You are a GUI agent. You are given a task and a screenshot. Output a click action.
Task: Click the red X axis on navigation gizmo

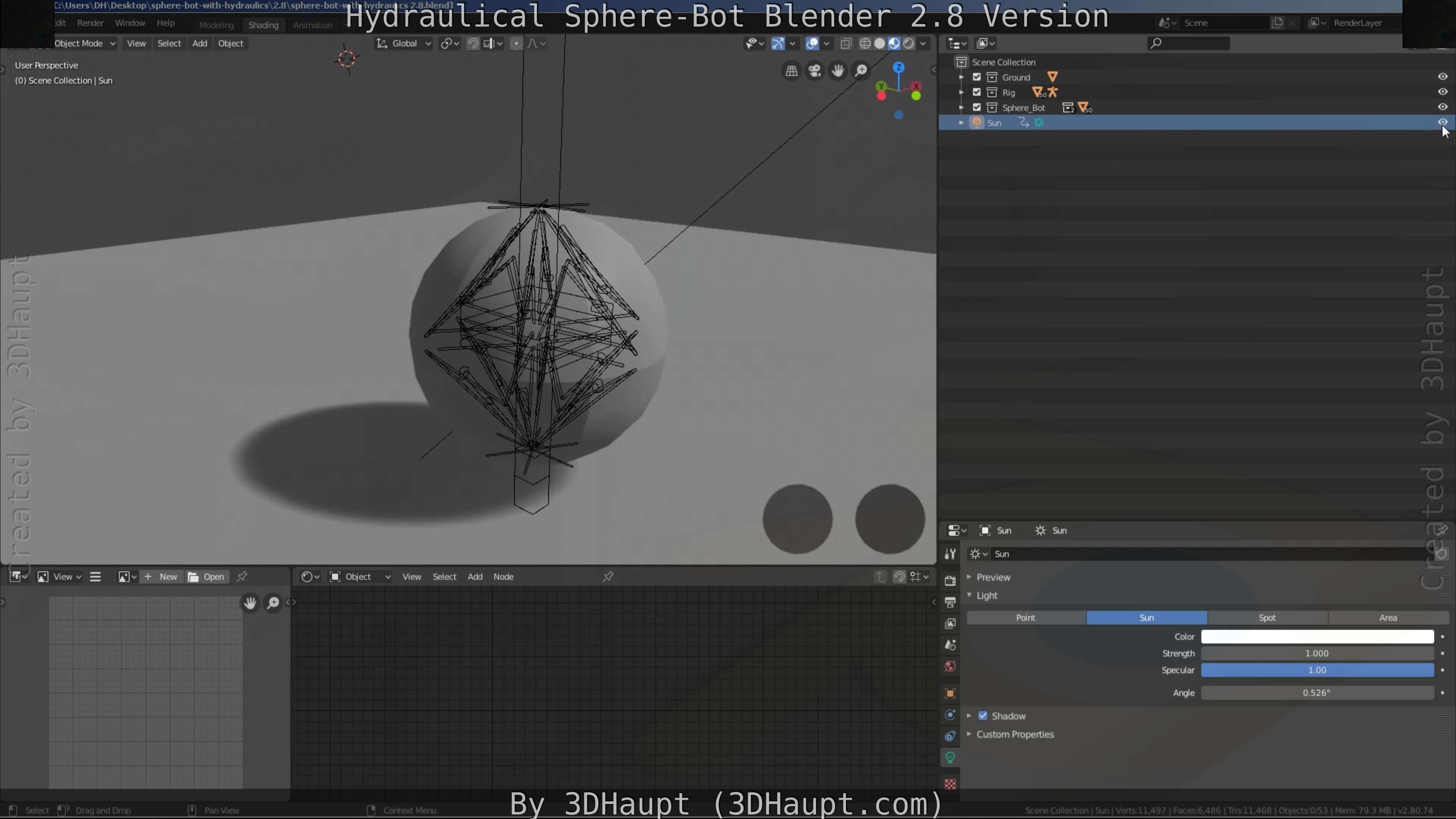(916, 86)
